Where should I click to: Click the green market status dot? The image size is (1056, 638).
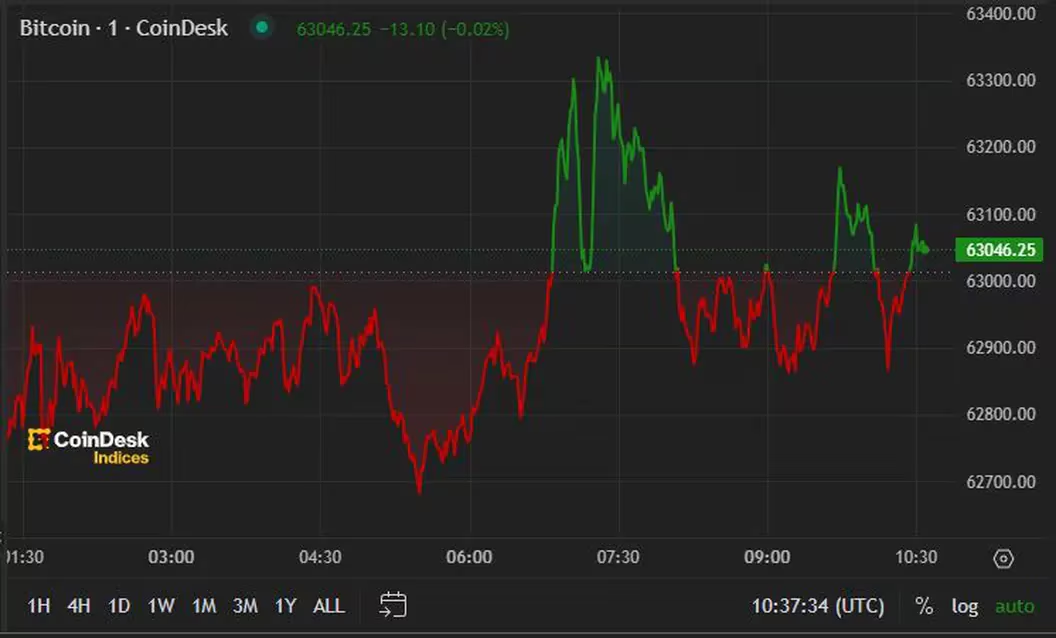coord(262,28)
